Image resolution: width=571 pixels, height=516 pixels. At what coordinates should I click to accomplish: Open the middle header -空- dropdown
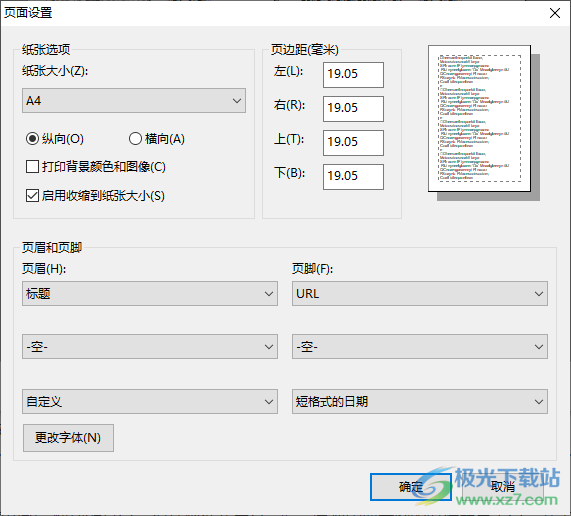pos(150,347)
